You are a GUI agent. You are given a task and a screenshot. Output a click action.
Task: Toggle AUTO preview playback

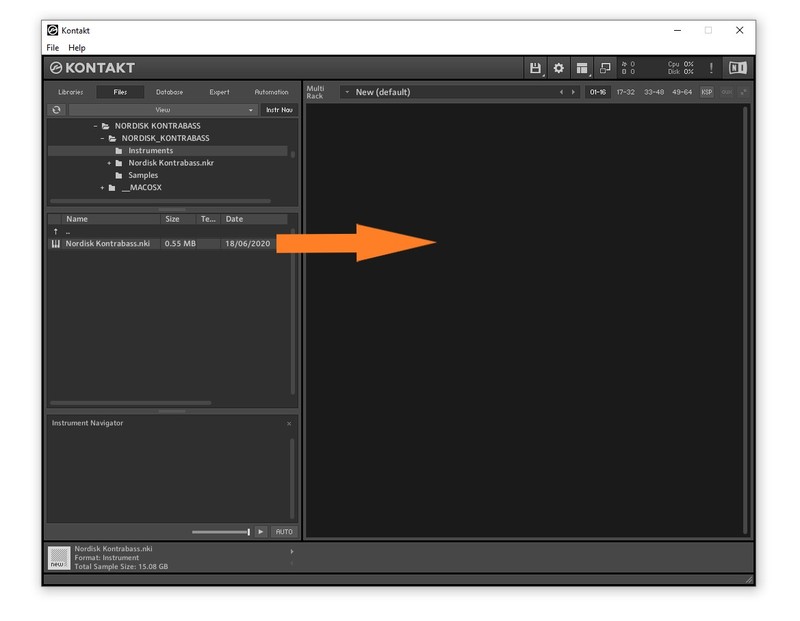[284, 532]
